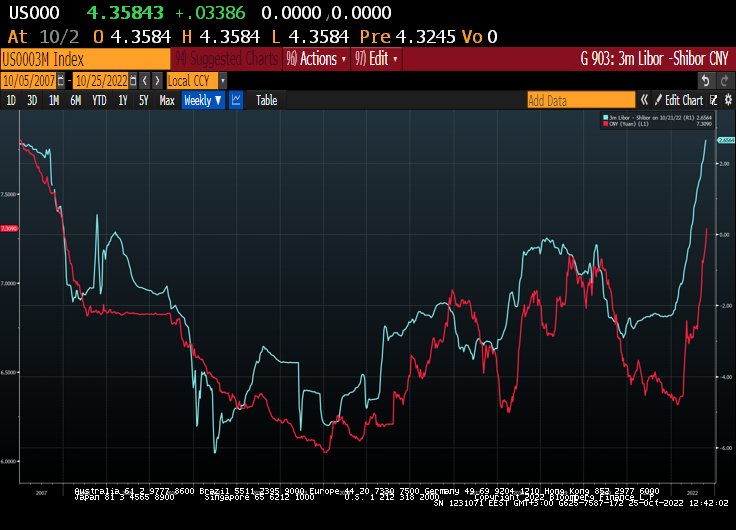Screen dimensions: 736x530
Task: Switch to the Table view
Action: point(266,100)
